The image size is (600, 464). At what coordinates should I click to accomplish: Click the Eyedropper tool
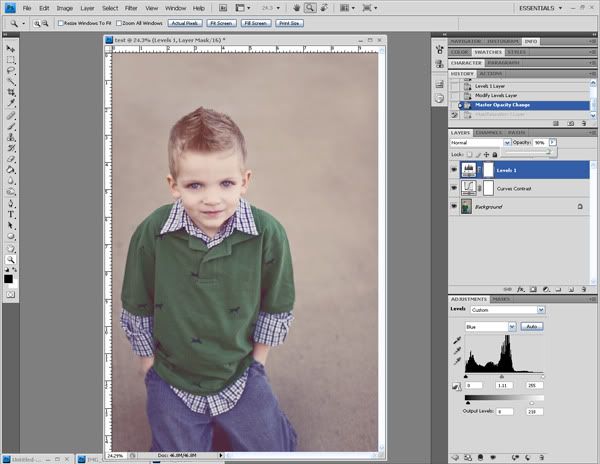[x=11, y=103]
